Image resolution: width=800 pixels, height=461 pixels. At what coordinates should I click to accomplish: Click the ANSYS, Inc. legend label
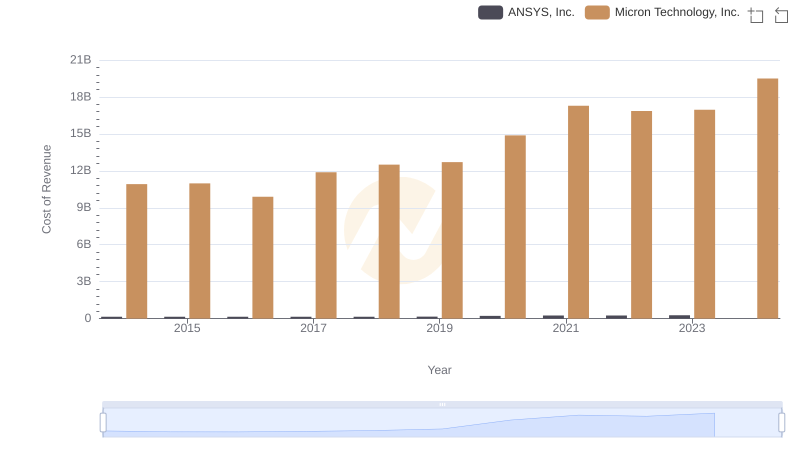pos(541,13)
